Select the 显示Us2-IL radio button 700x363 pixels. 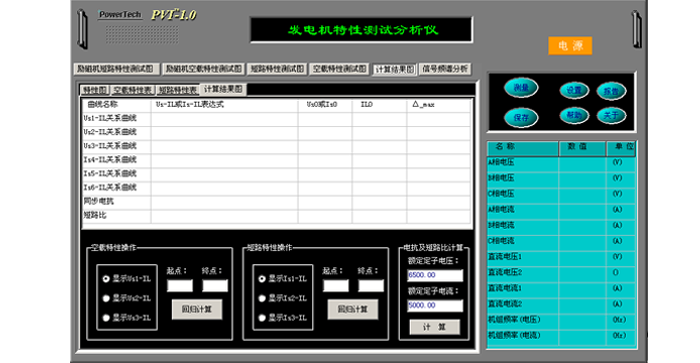pyautogui.click(x=106, y=298)
